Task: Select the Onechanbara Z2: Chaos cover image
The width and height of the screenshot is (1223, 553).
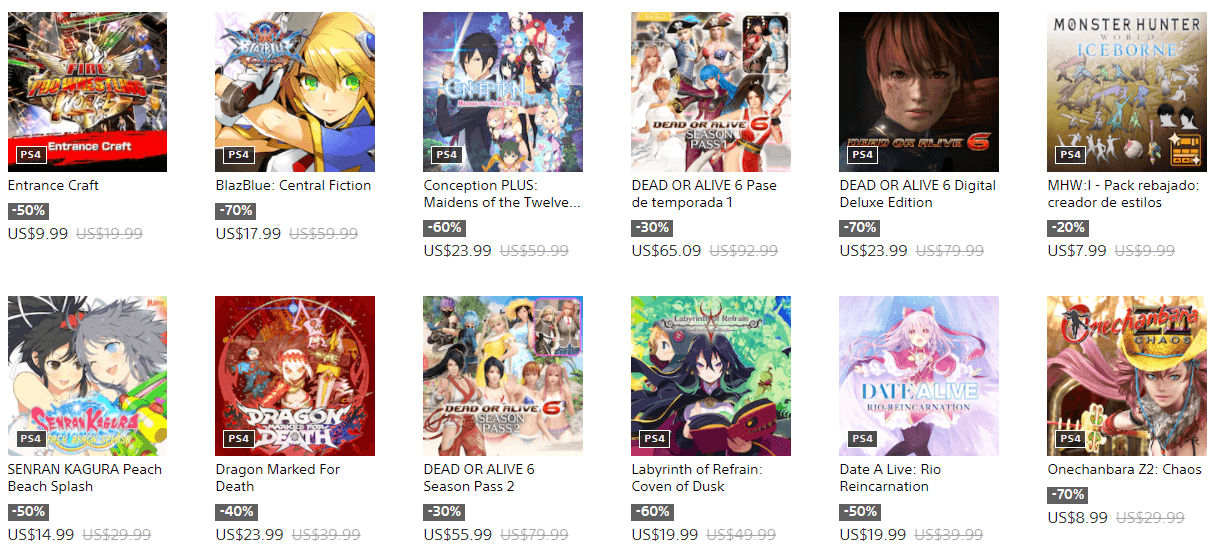Action: [1127, 376]
